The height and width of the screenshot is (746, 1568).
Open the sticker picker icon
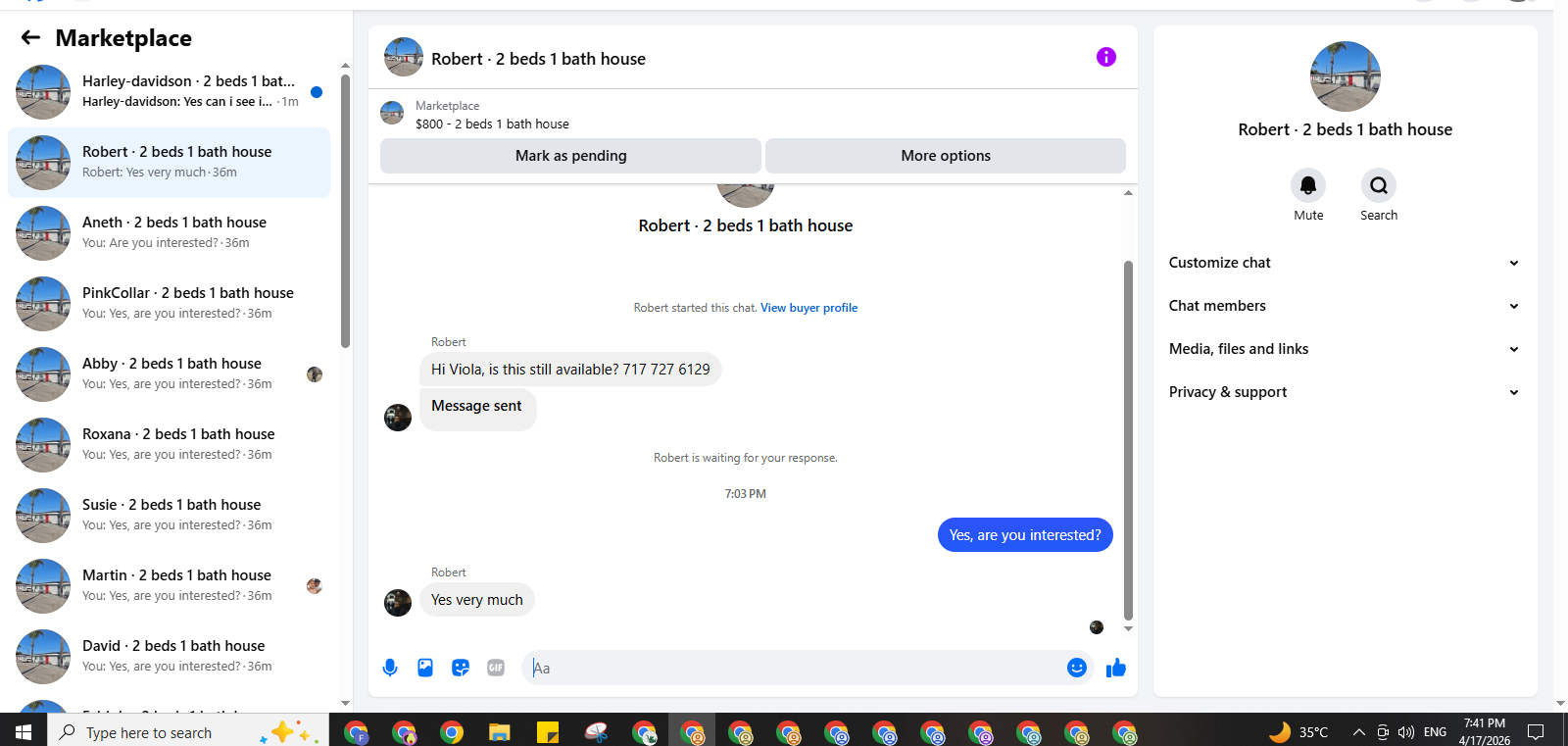pyautogui.click(x=461, y=668)
